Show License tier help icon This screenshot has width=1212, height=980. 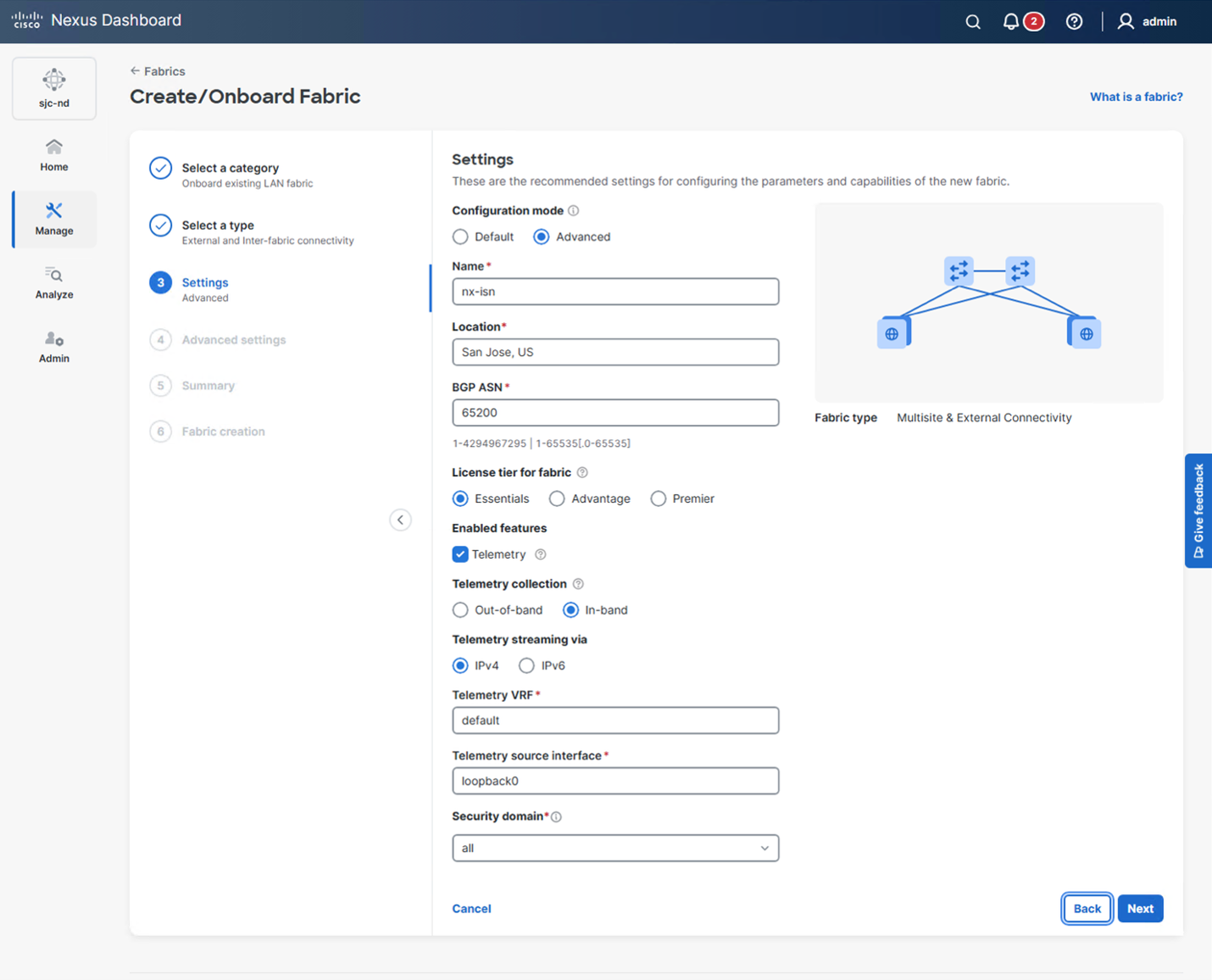pos(582,472)
